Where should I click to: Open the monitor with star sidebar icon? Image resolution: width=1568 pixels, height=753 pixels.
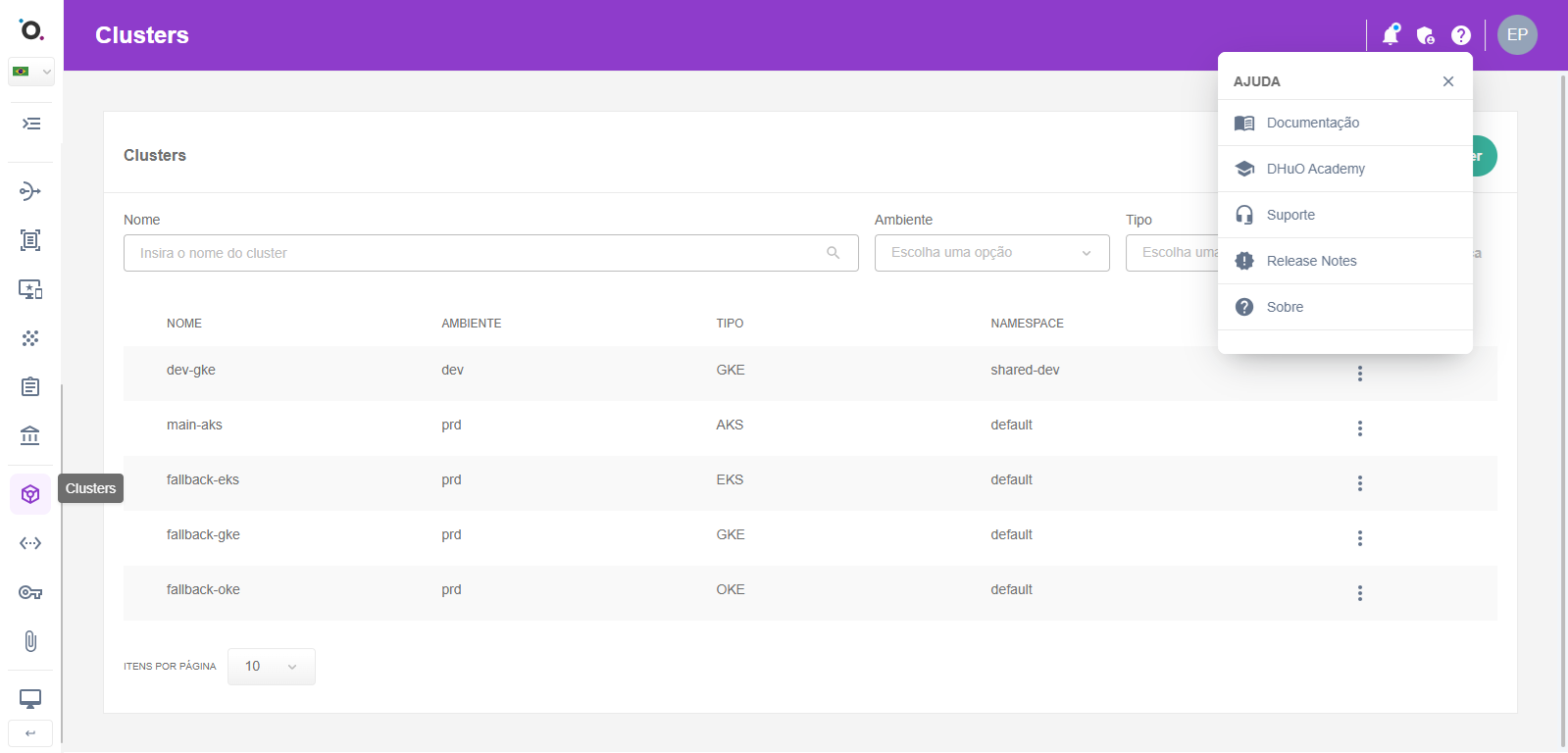[x=30, y=289]
